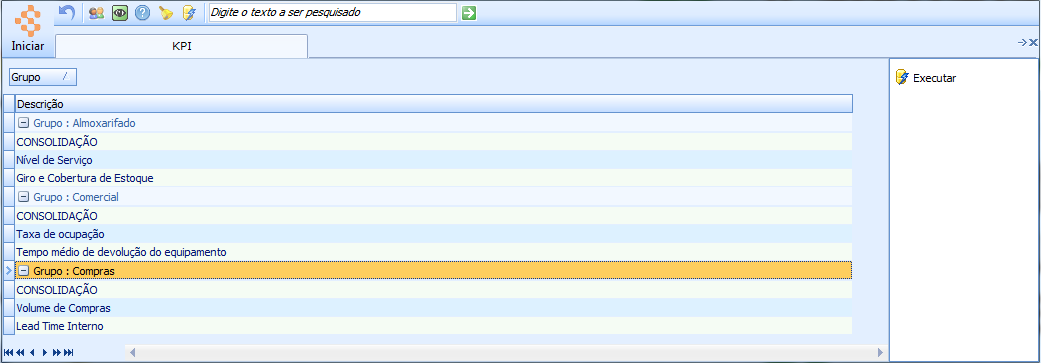Image resolution: width=1041 pixels, height=363 pixels.
Task: Click the Grupo grouping column header
Action: pos(43,78)
